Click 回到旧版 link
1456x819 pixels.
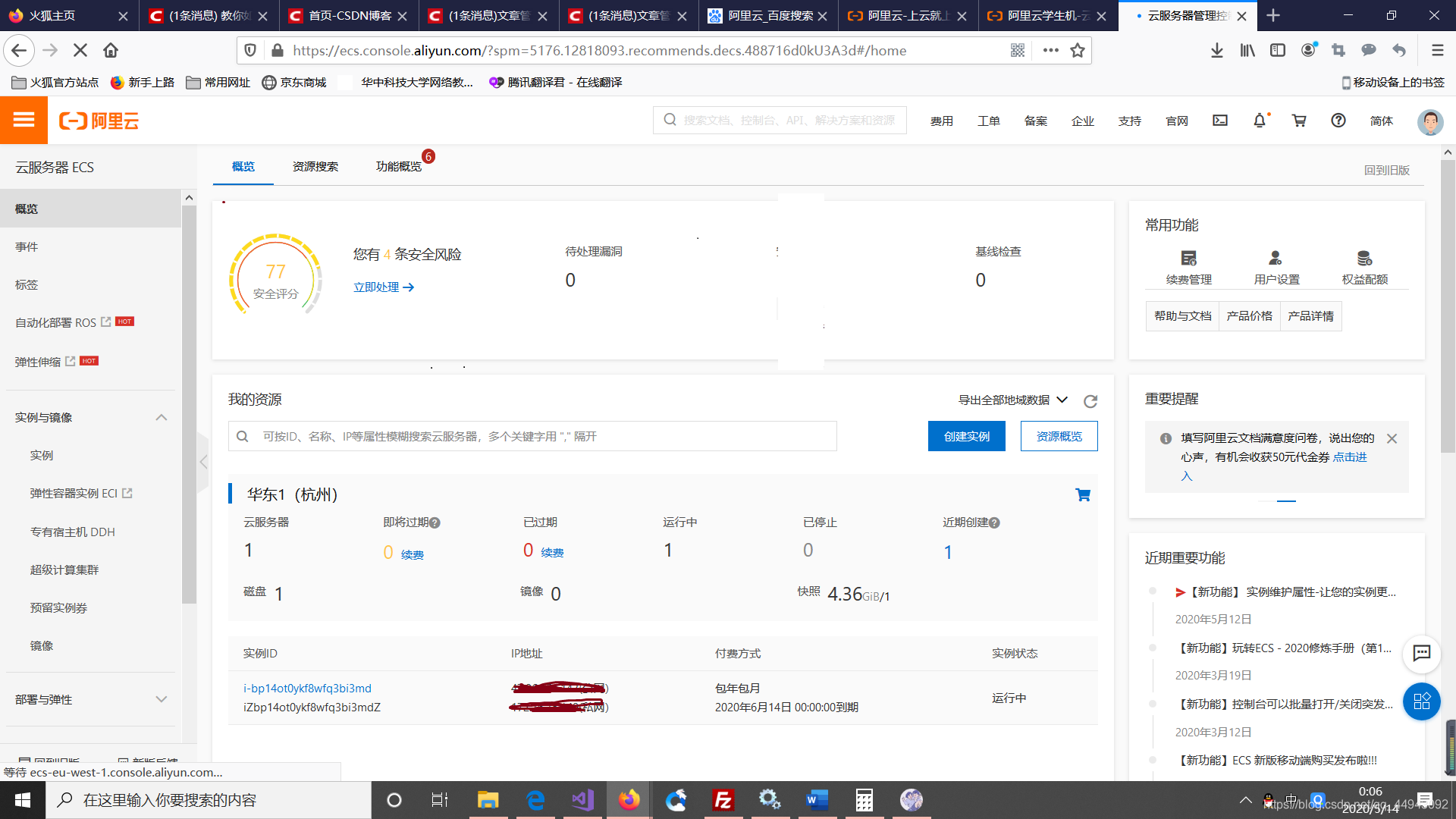coord(1386,170)
